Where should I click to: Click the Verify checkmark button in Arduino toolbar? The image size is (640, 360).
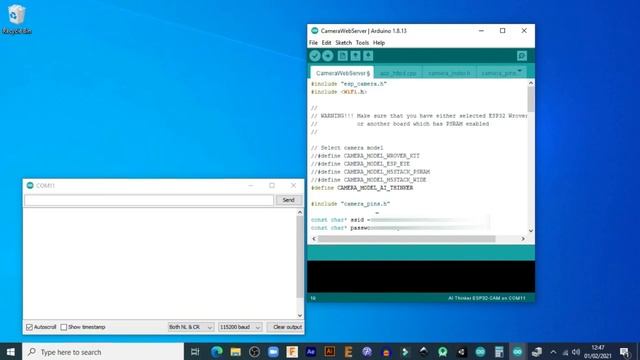(x=315, y=56)
